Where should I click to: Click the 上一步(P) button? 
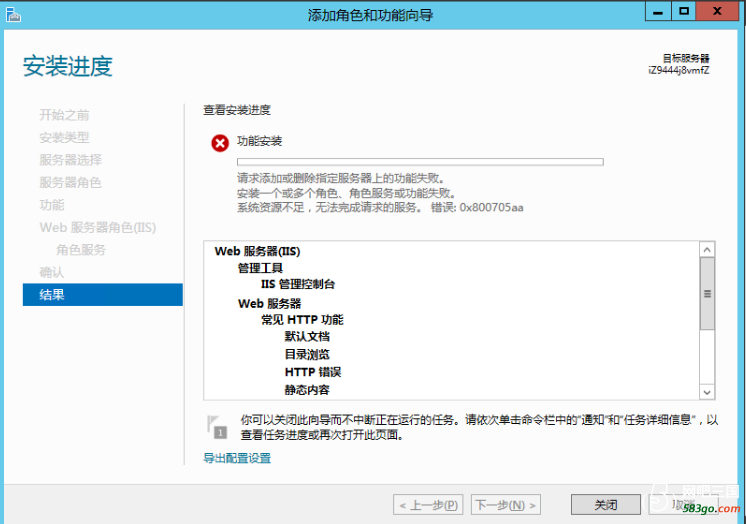click(x=430, y=504)
